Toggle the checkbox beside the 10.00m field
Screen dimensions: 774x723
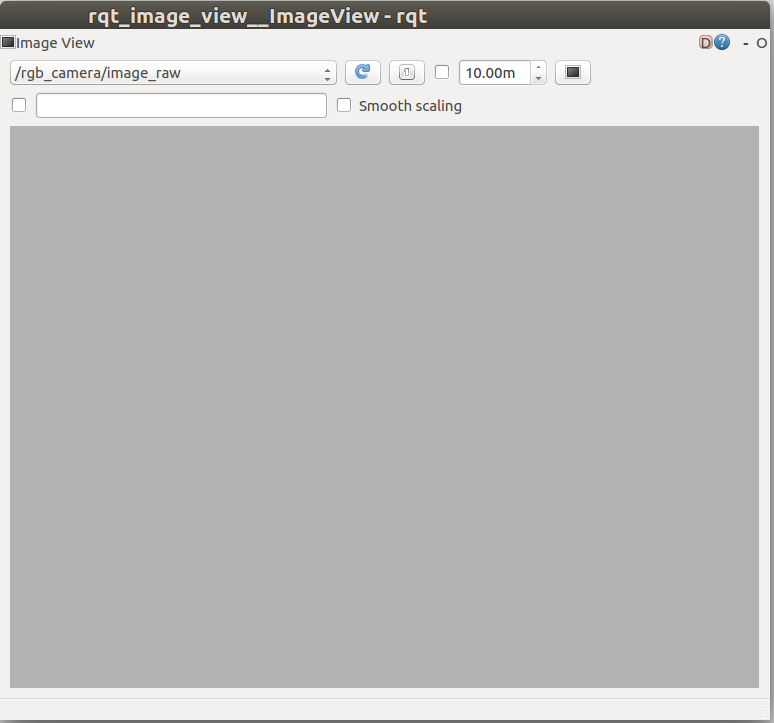coord(442,72)
